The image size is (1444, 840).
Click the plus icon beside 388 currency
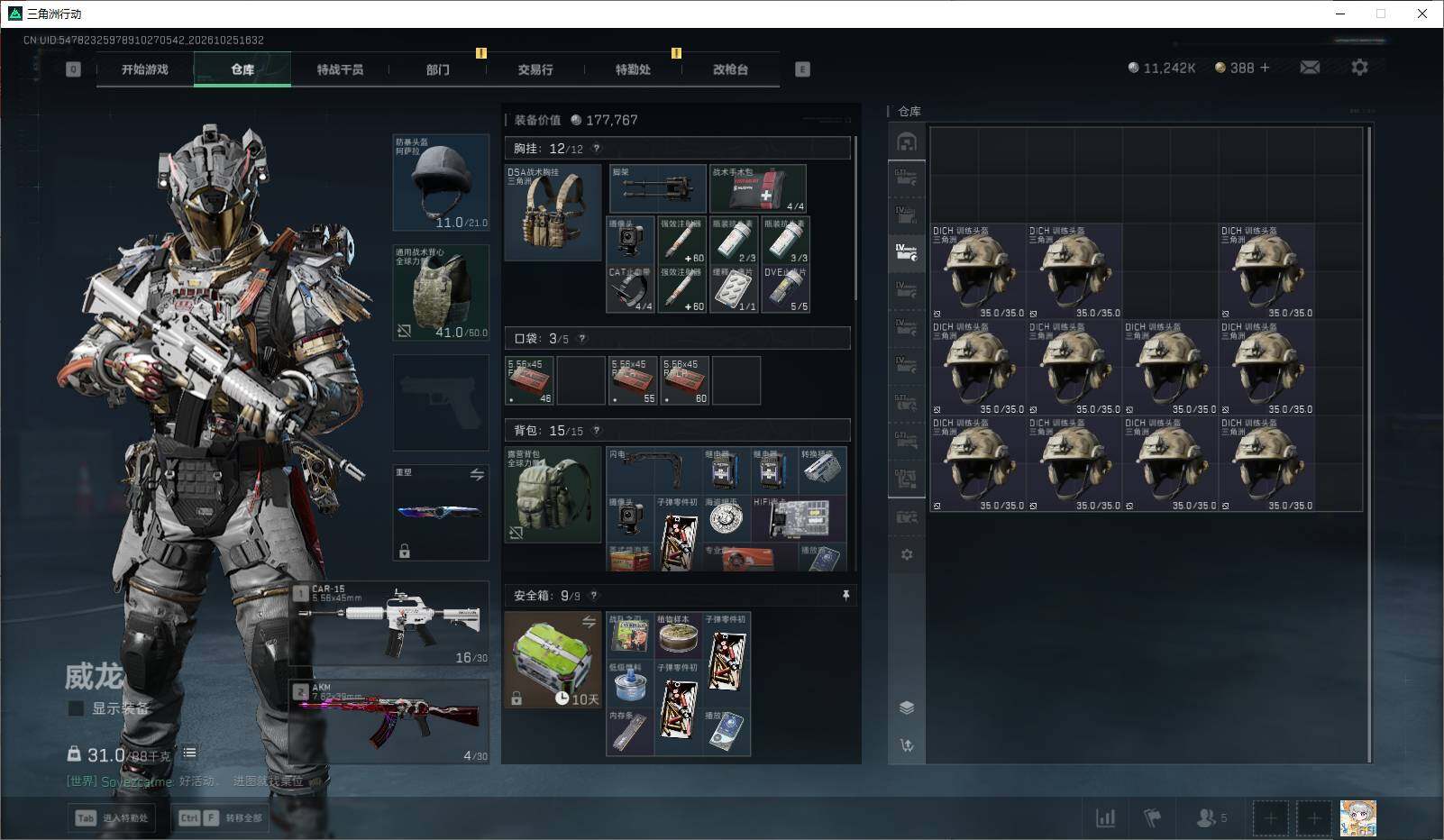pos(1264,68)
